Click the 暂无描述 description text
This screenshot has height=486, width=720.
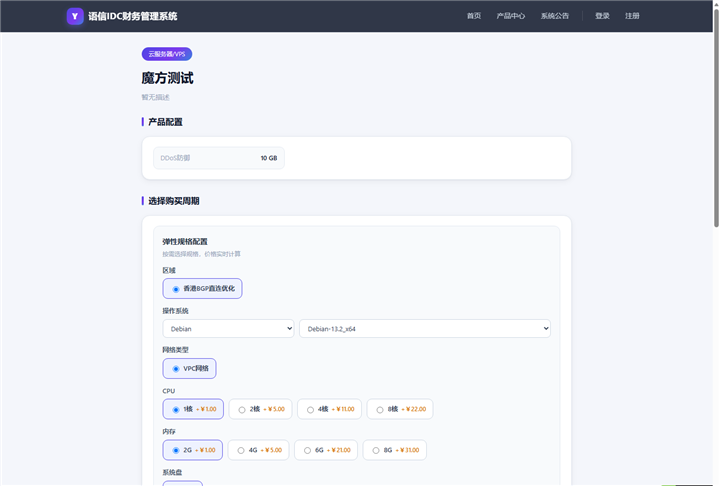(x=156, y=97)
